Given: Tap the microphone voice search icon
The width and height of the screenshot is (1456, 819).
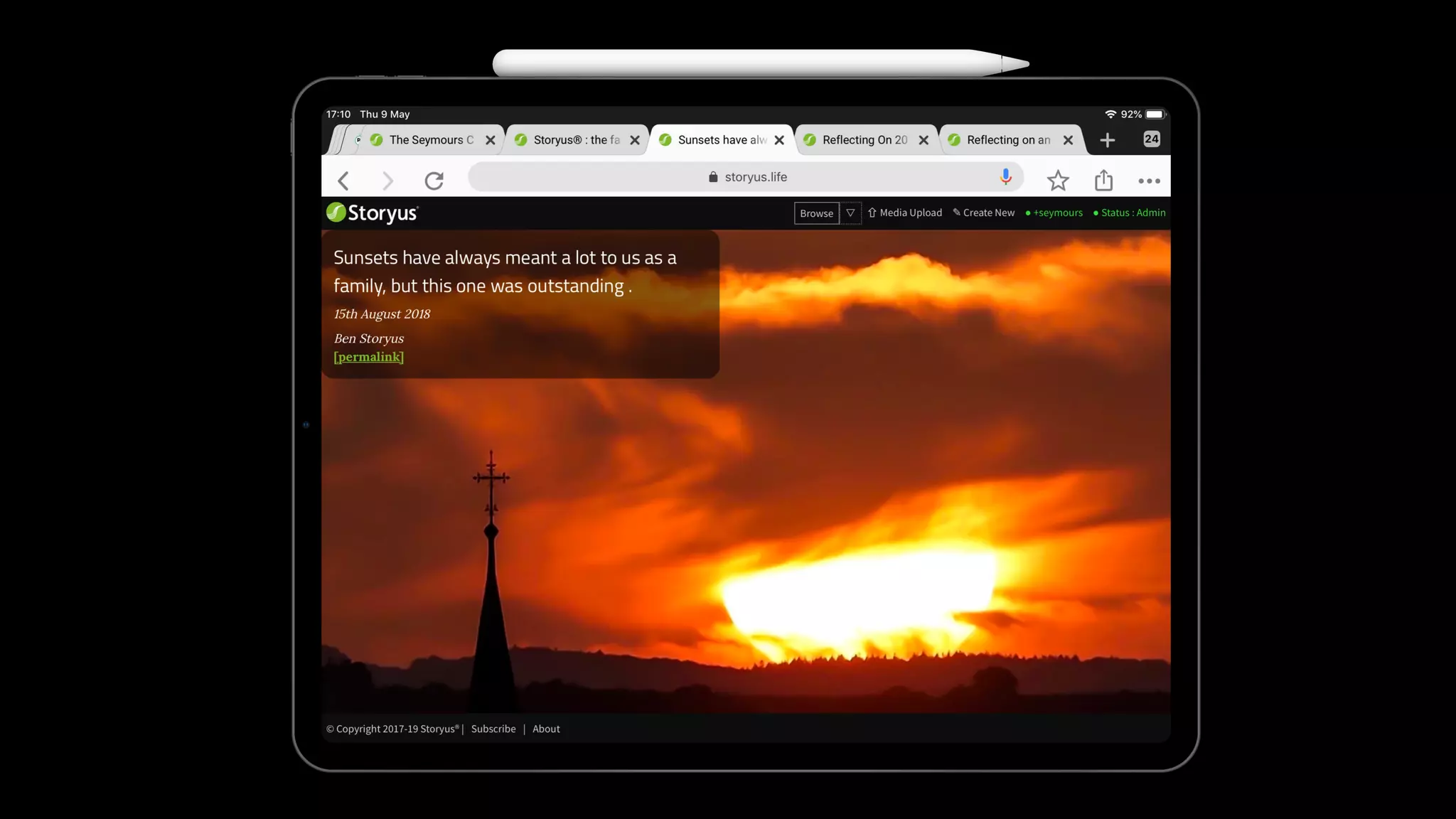Looking at the screenshot, I should pyautogui.click(x=1005, y=177).
